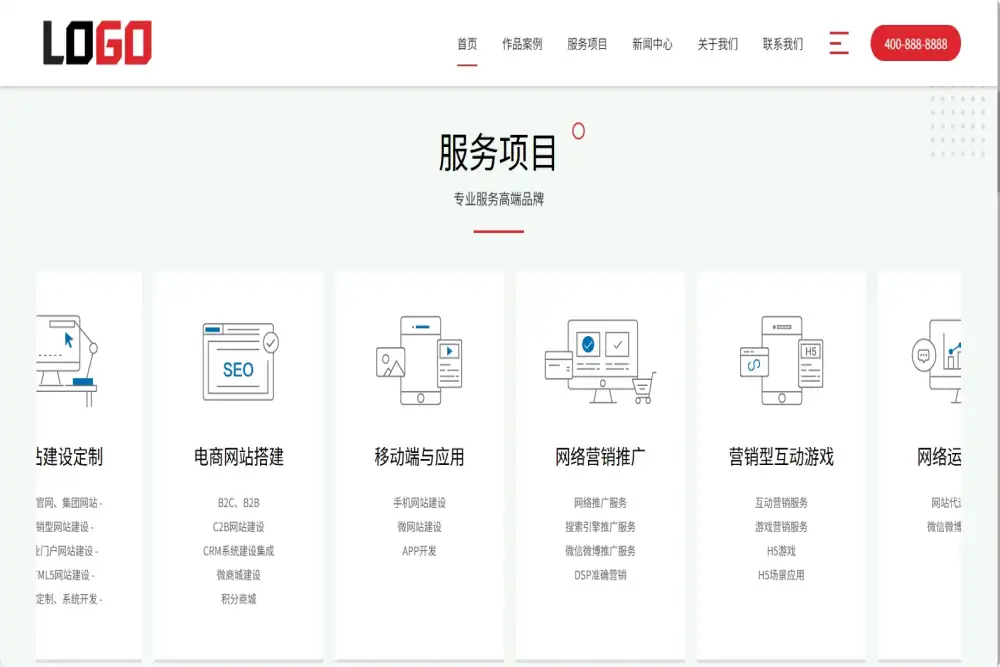
Task: Navigate to 首页 in the top menu
Action: (x=466, y=44)
